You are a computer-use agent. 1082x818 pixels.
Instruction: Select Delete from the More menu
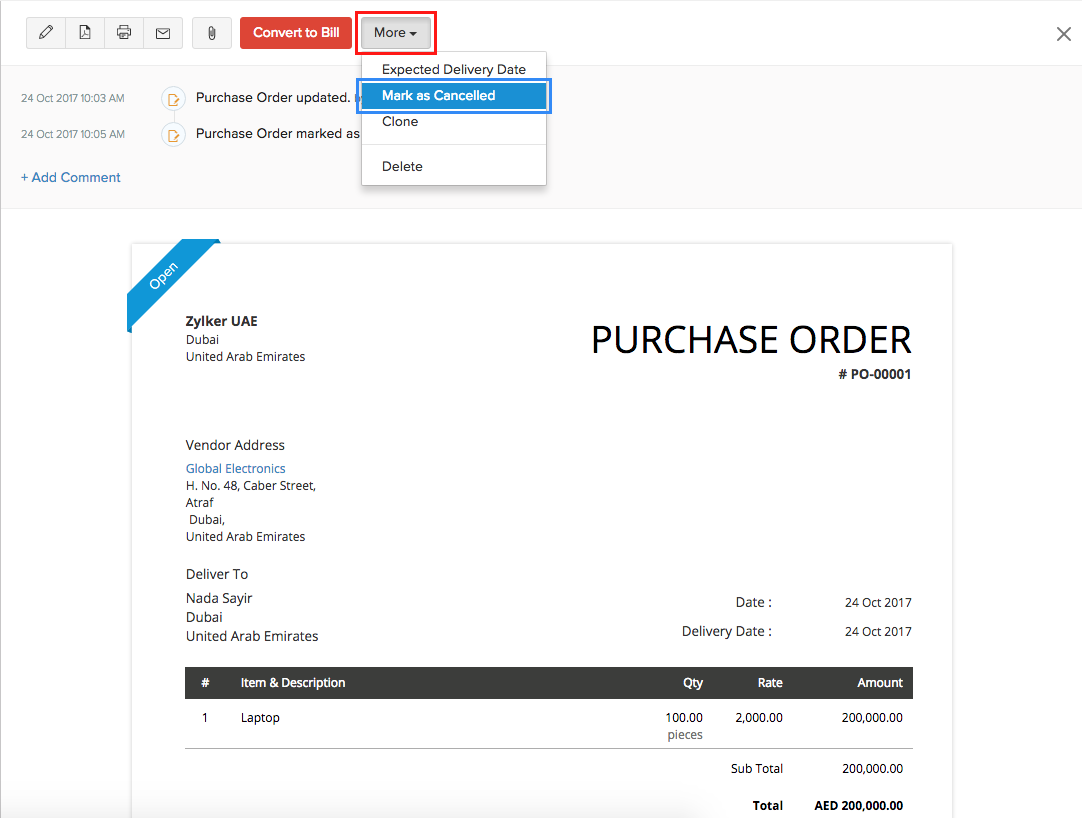coord(453,166)
